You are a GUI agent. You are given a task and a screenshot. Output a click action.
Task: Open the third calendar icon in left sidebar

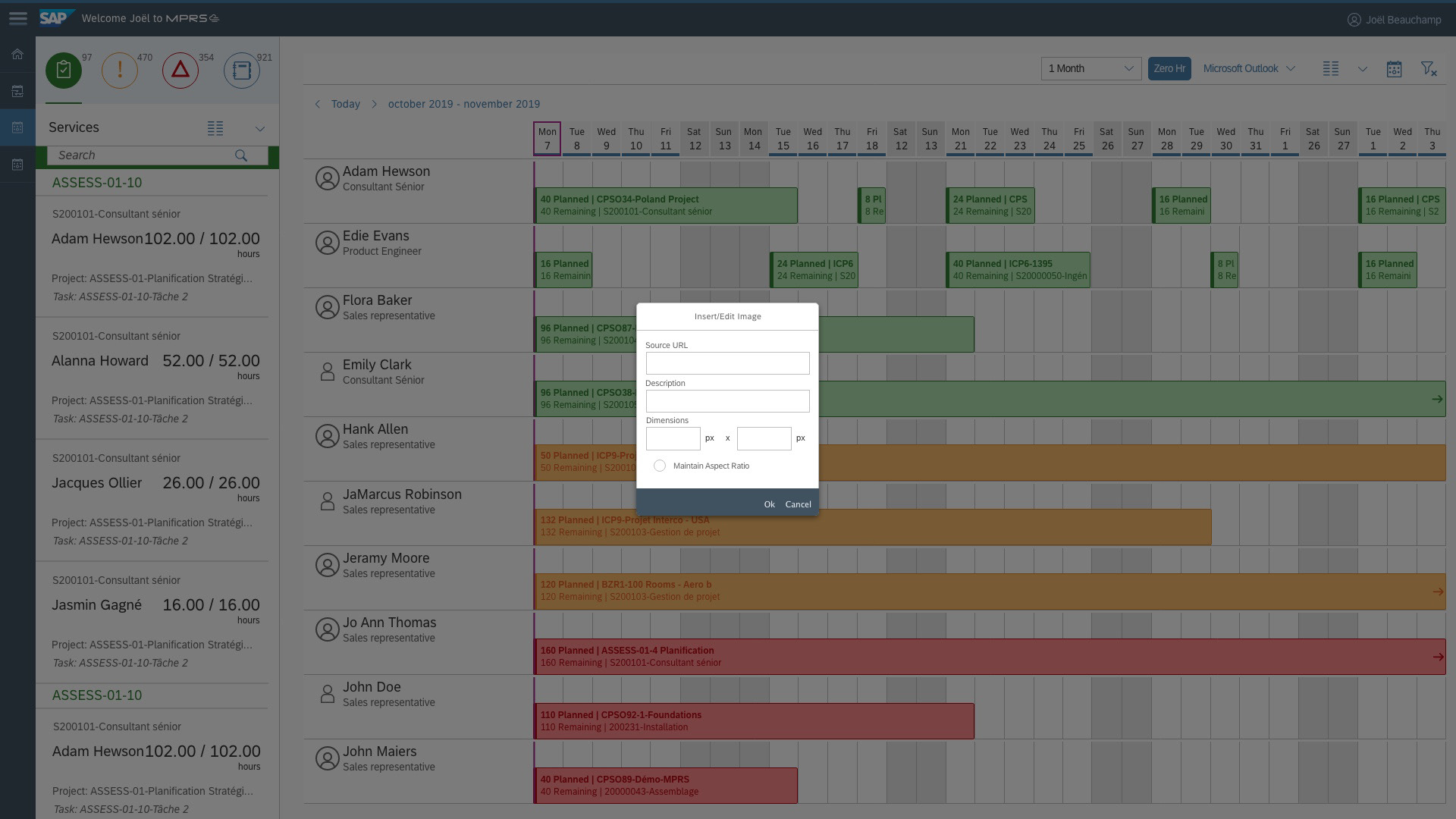[17, 127]
